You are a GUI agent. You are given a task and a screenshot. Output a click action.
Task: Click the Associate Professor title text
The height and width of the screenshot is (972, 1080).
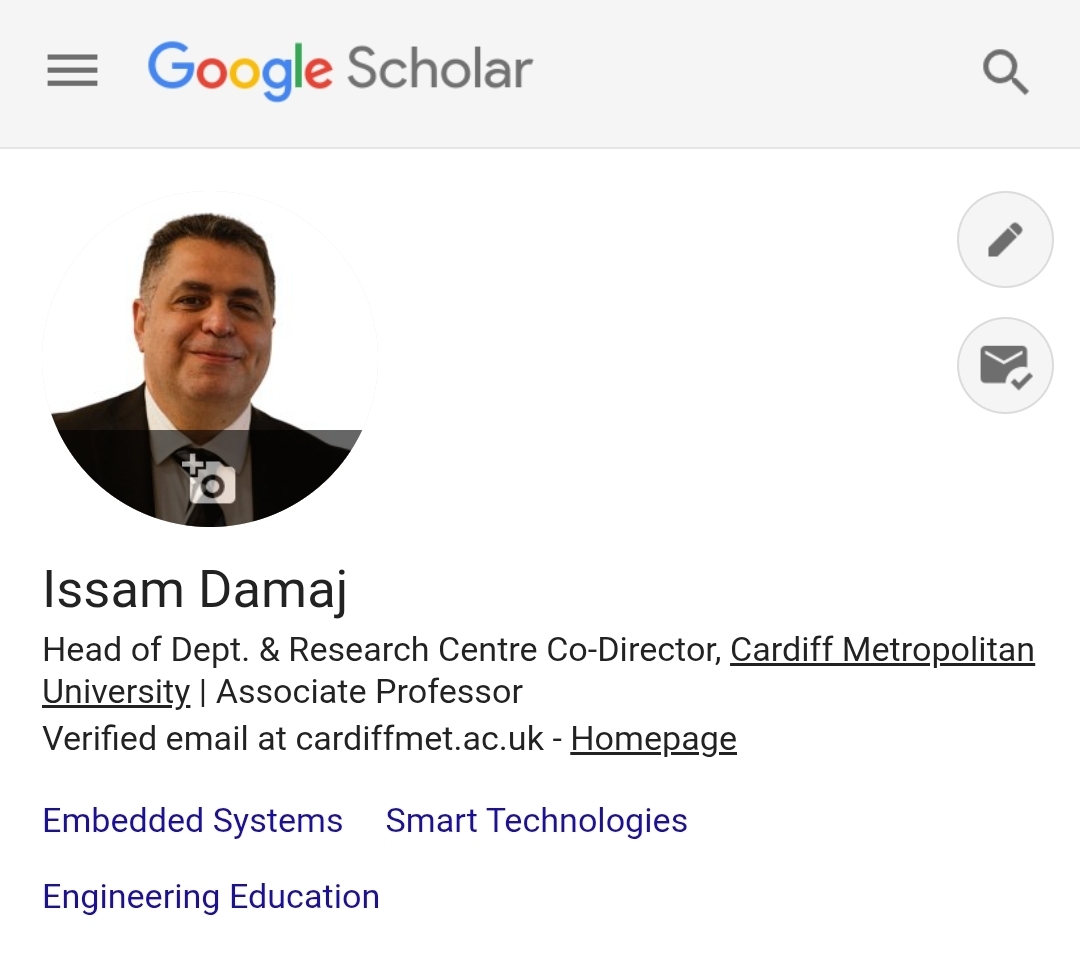(370, 691)
